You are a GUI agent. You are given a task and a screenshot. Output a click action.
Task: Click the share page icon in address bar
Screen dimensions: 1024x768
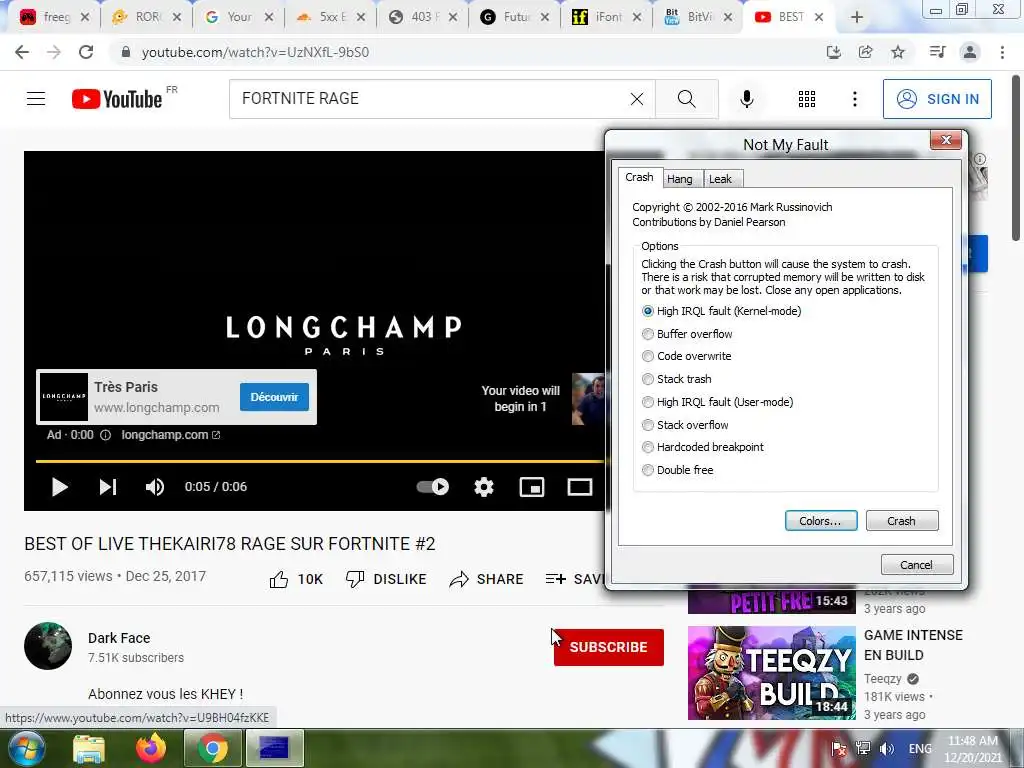pyautogui.click(x=866, y=52)
